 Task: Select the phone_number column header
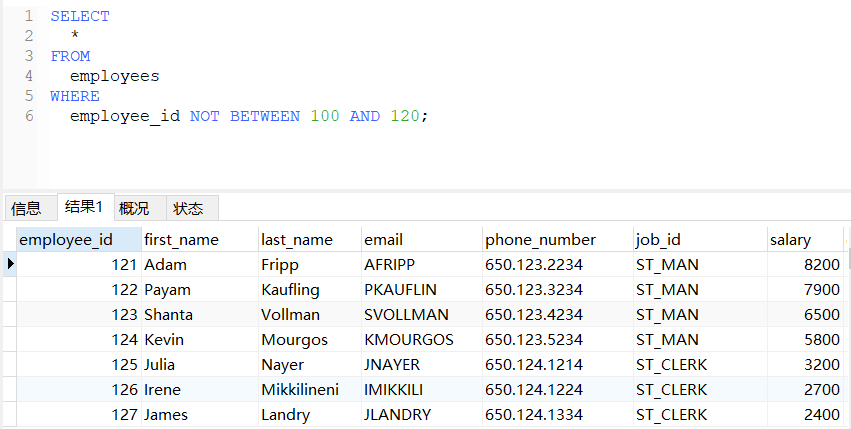coord(540,240)
